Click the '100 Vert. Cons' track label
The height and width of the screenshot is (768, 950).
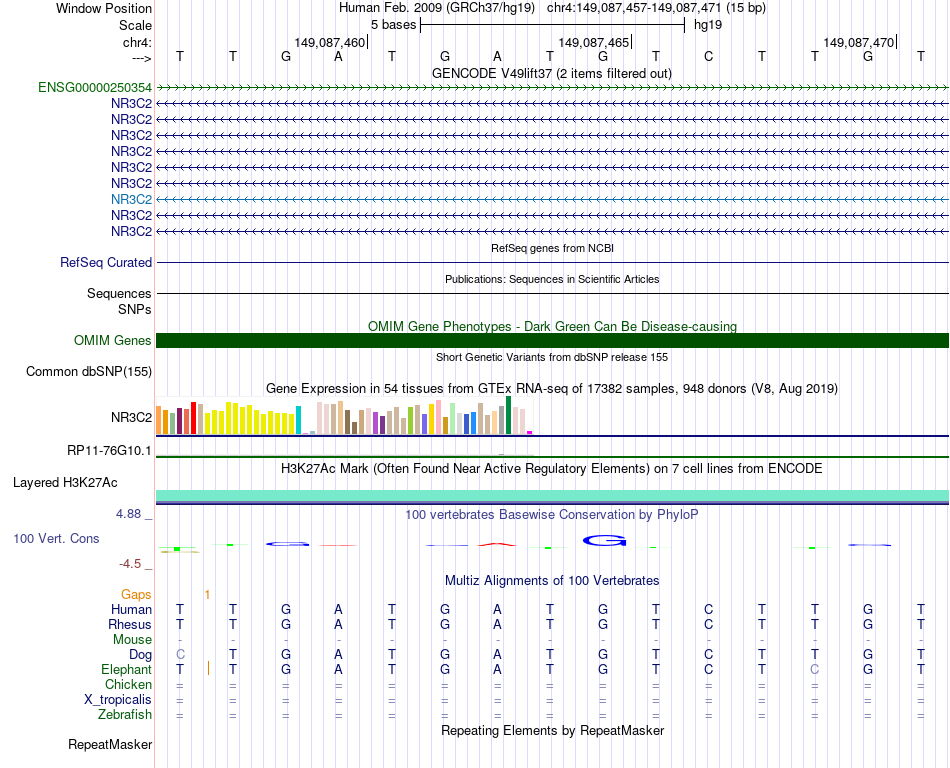[x=56, y=538]
